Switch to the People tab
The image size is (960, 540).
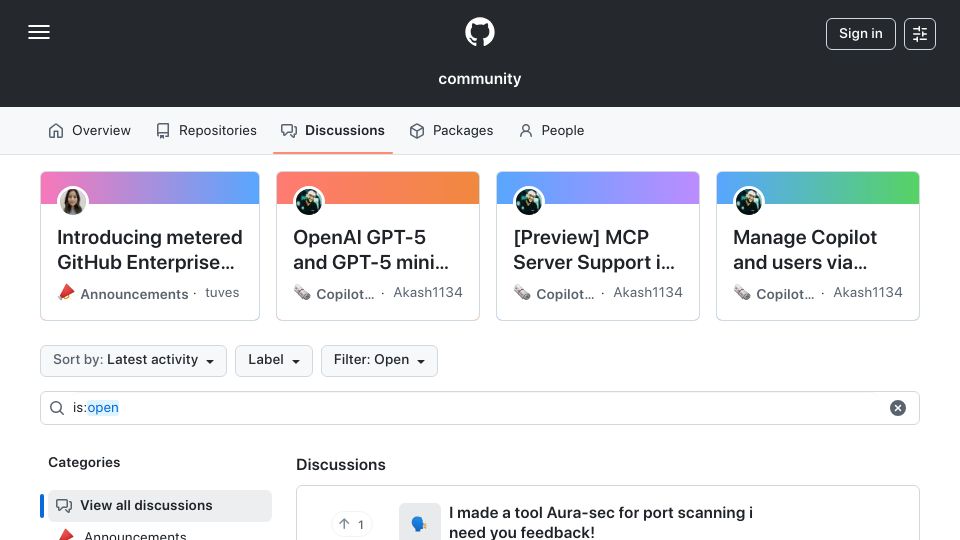coord(552,130)
